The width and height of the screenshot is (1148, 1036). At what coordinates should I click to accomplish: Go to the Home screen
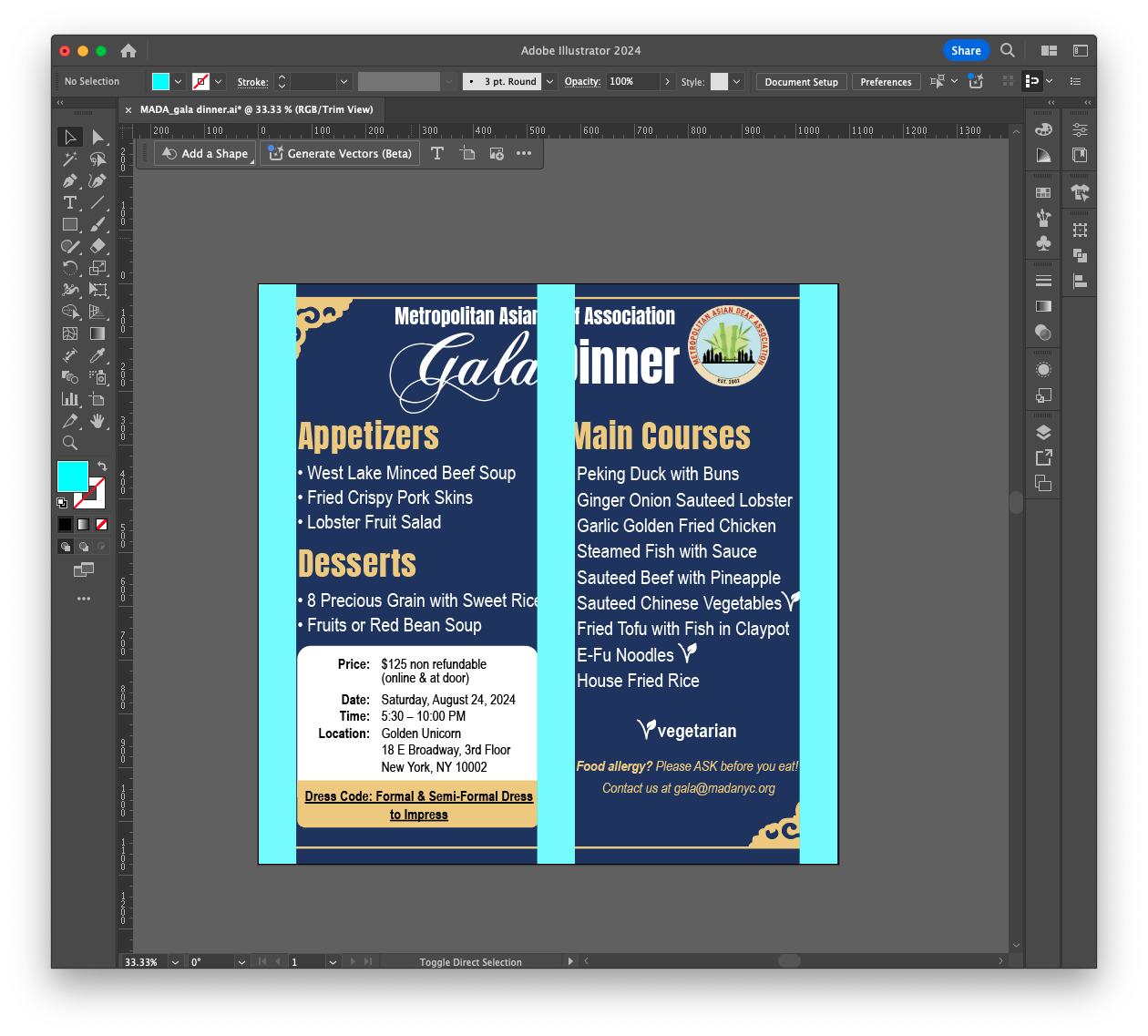(128, 51)
